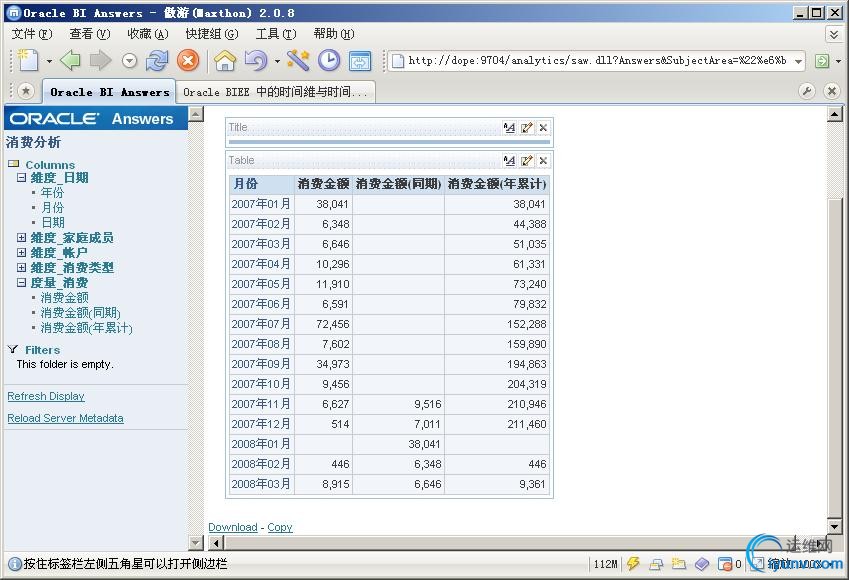Collapse the 度量_消费 folder
The height and width of the screenshot is (580, 849).
[21, 282]
